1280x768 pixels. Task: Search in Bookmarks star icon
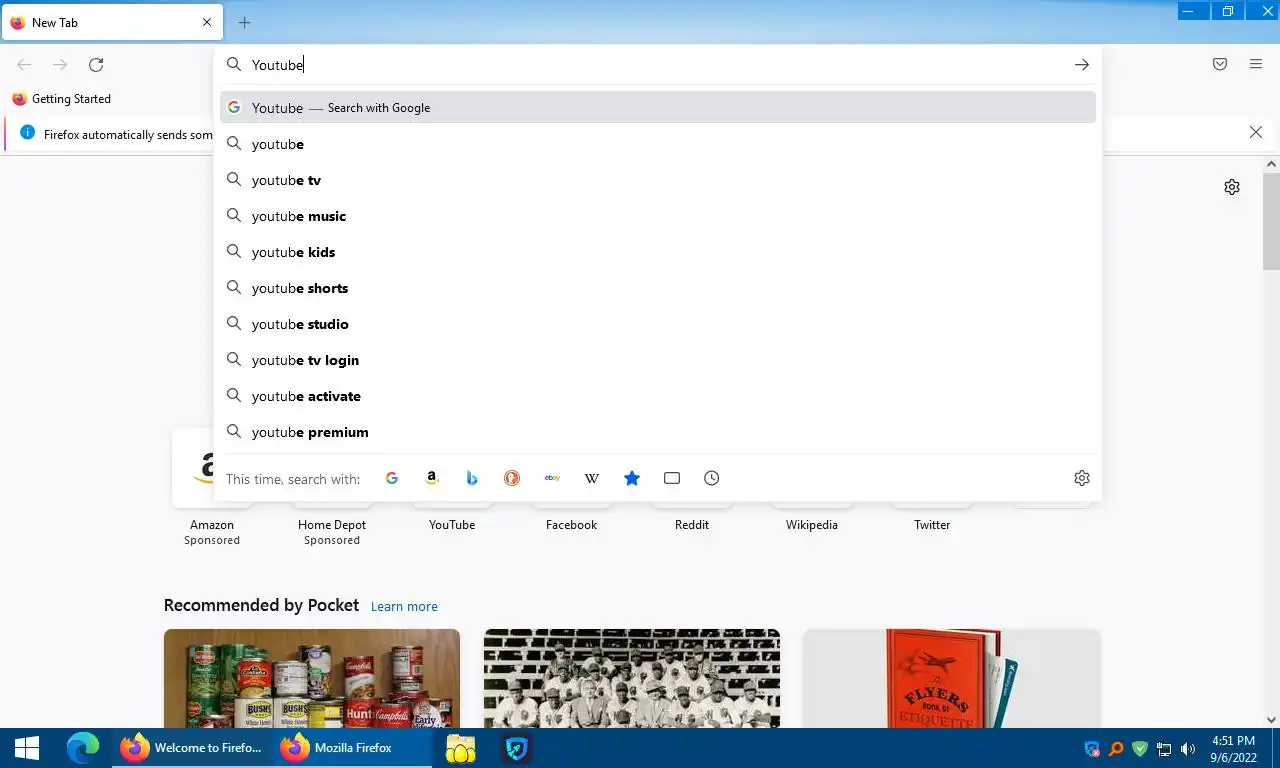632,478
